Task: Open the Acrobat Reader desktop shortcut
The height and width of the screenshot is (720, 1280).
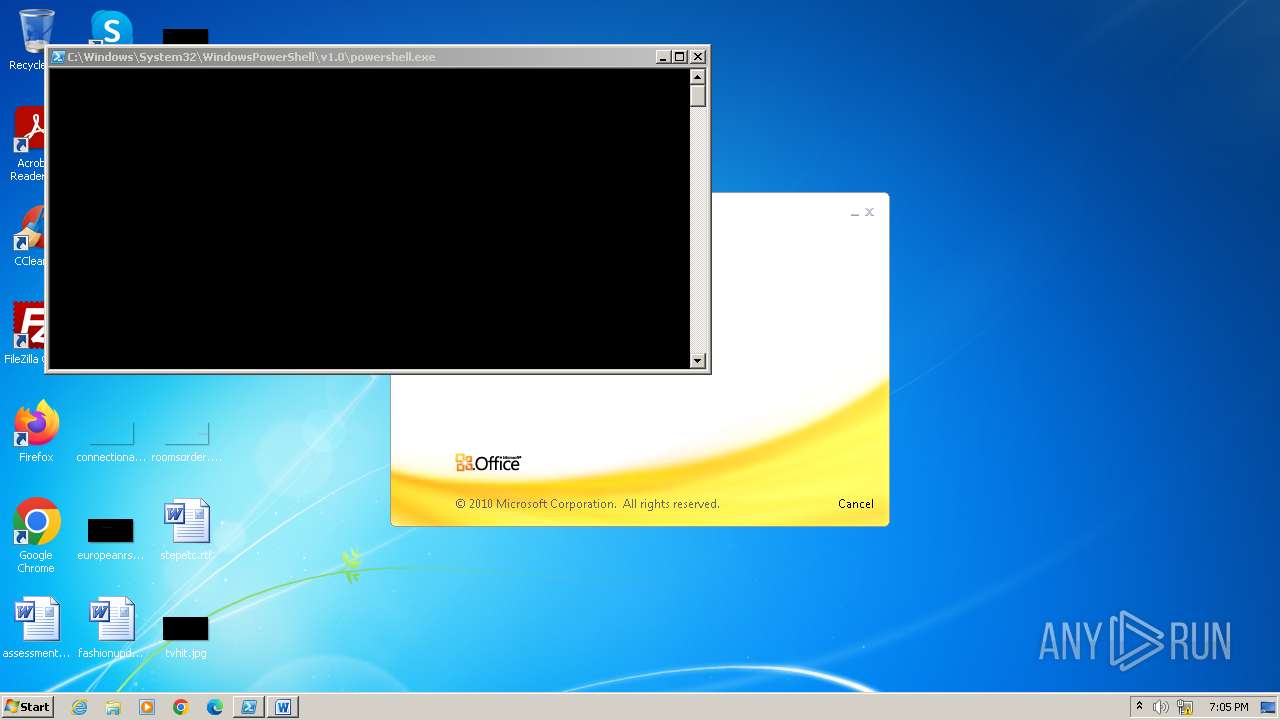Action: (30, 145)
